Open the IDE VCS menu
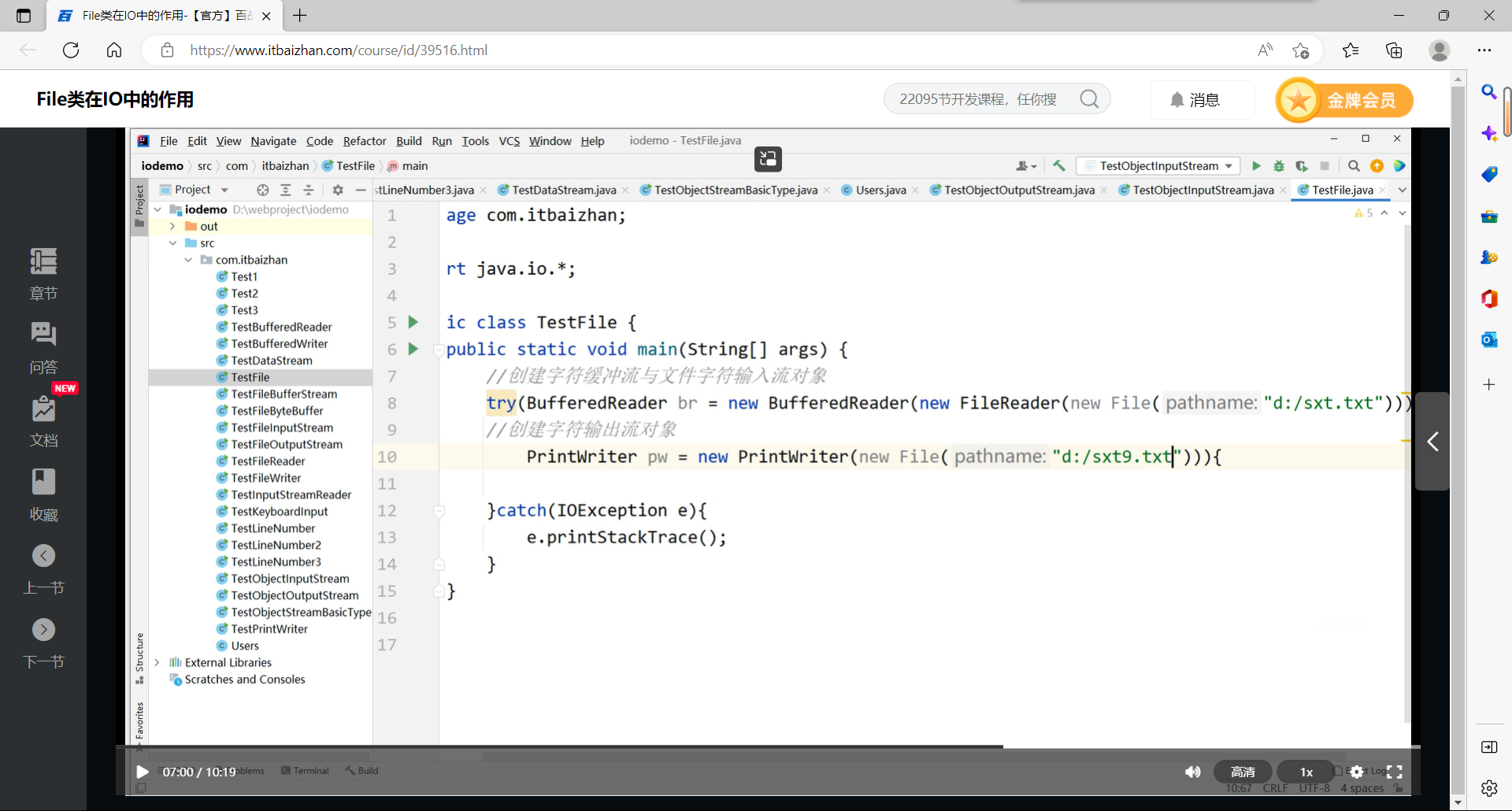 pyautogui.click(x=510, y=141)
